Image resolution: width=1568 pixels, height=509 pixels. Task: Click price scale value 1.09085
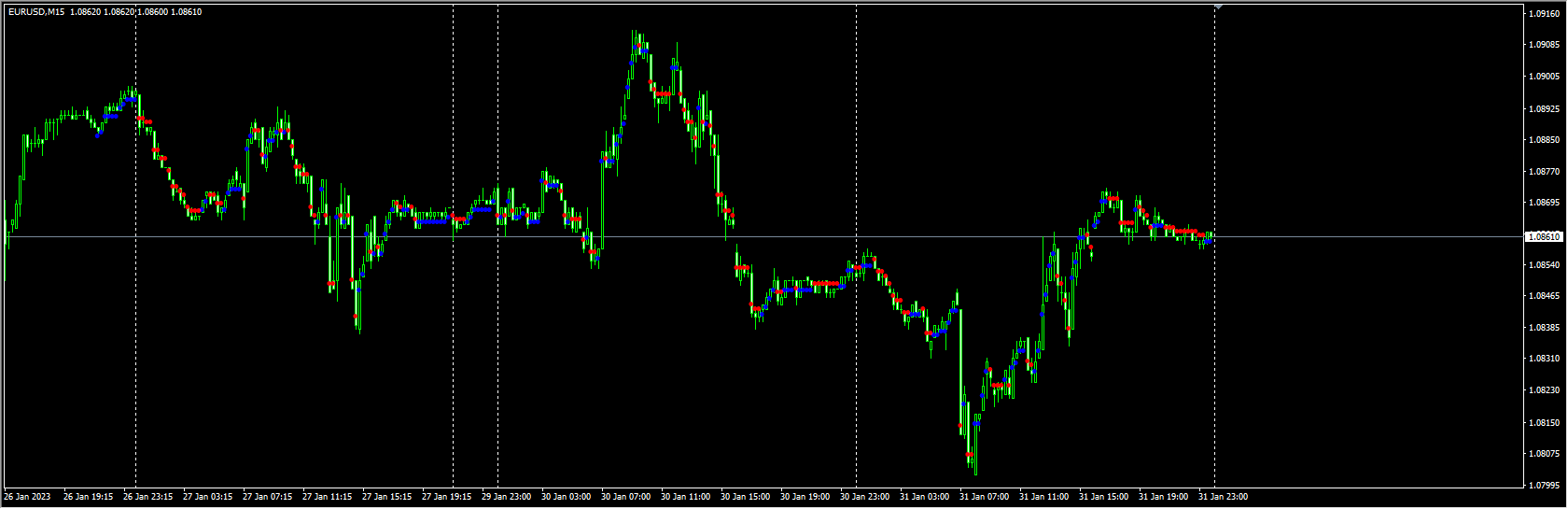click(1546, 45)
